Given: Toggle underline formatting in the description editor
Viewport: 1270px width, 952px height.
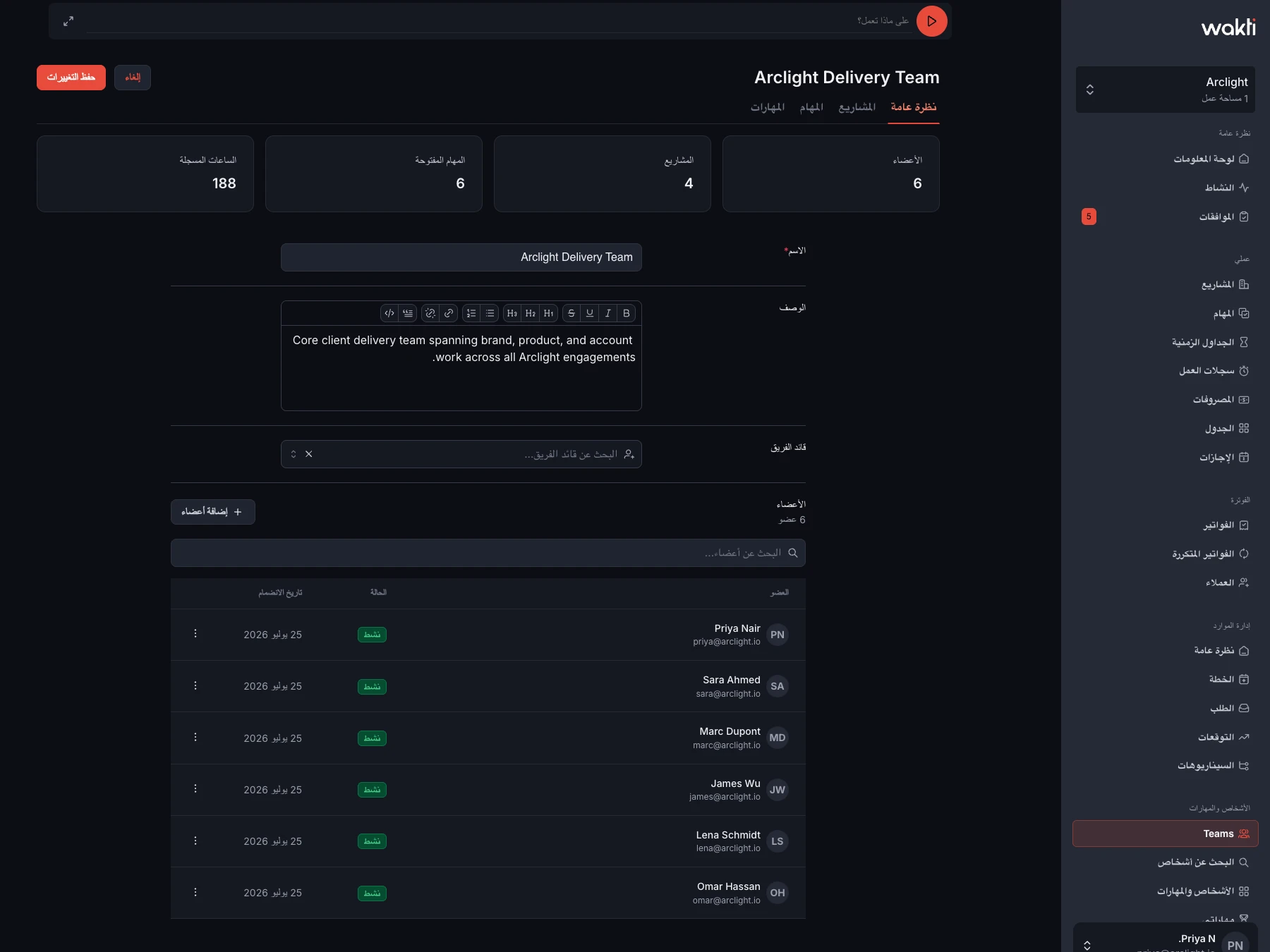Looking at the screenshot, I should tap(589, 313).
